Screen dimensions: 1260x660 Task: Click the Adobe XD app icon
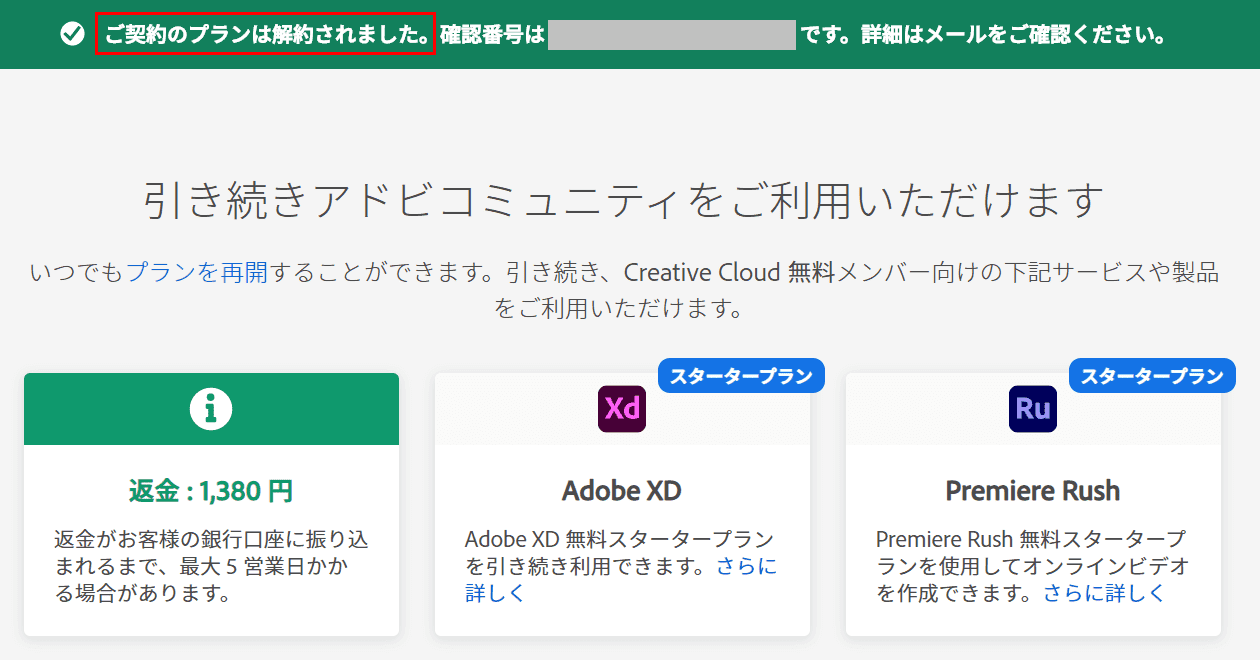(x=622, y=408)
